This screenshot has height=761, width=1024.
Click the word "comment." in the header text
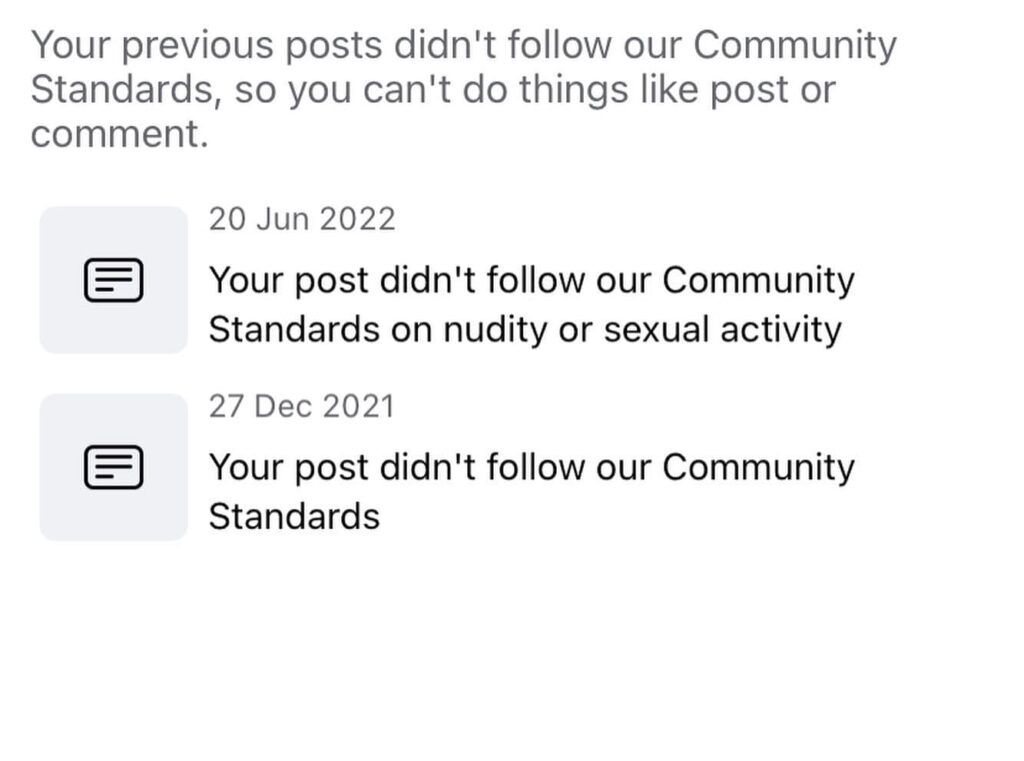(120, 134)
